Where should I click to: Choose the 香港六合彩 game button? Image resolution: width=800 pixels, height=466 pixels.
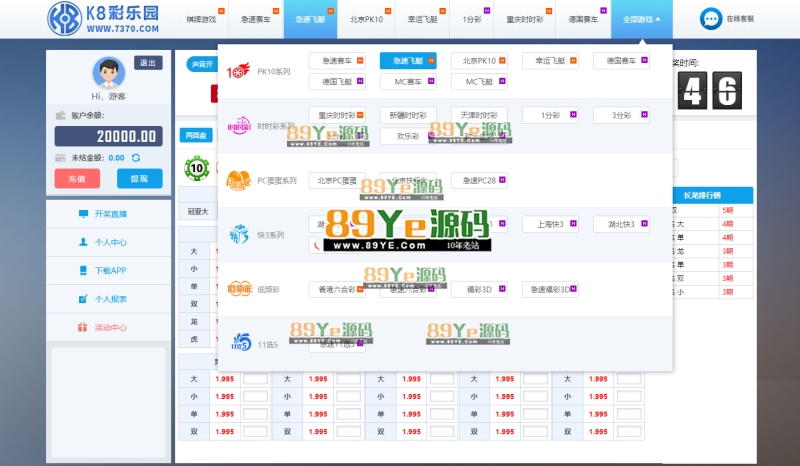tap(337, 289)
